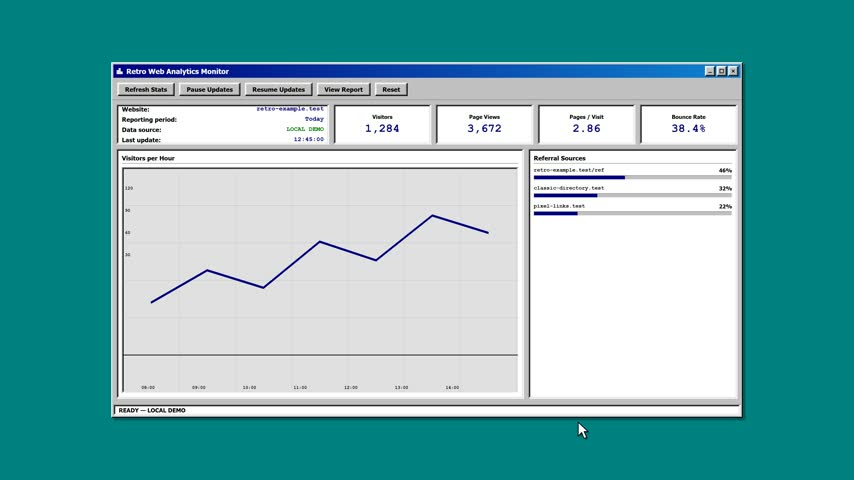Click the 08:00 label on the chart axis
The image size is (854, 480).
[148, 387]
